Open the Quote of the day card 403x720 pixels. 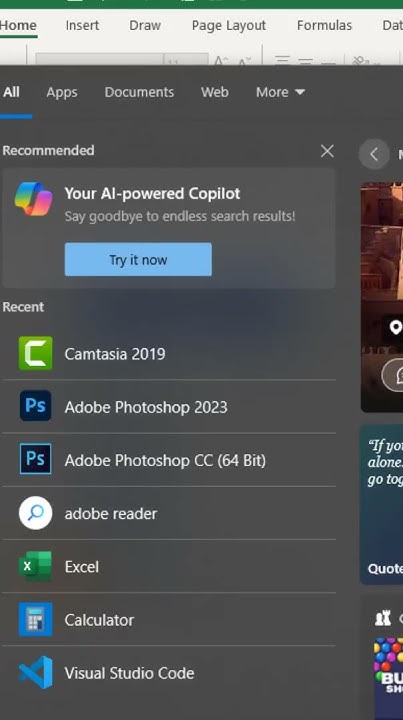[381, 505]
